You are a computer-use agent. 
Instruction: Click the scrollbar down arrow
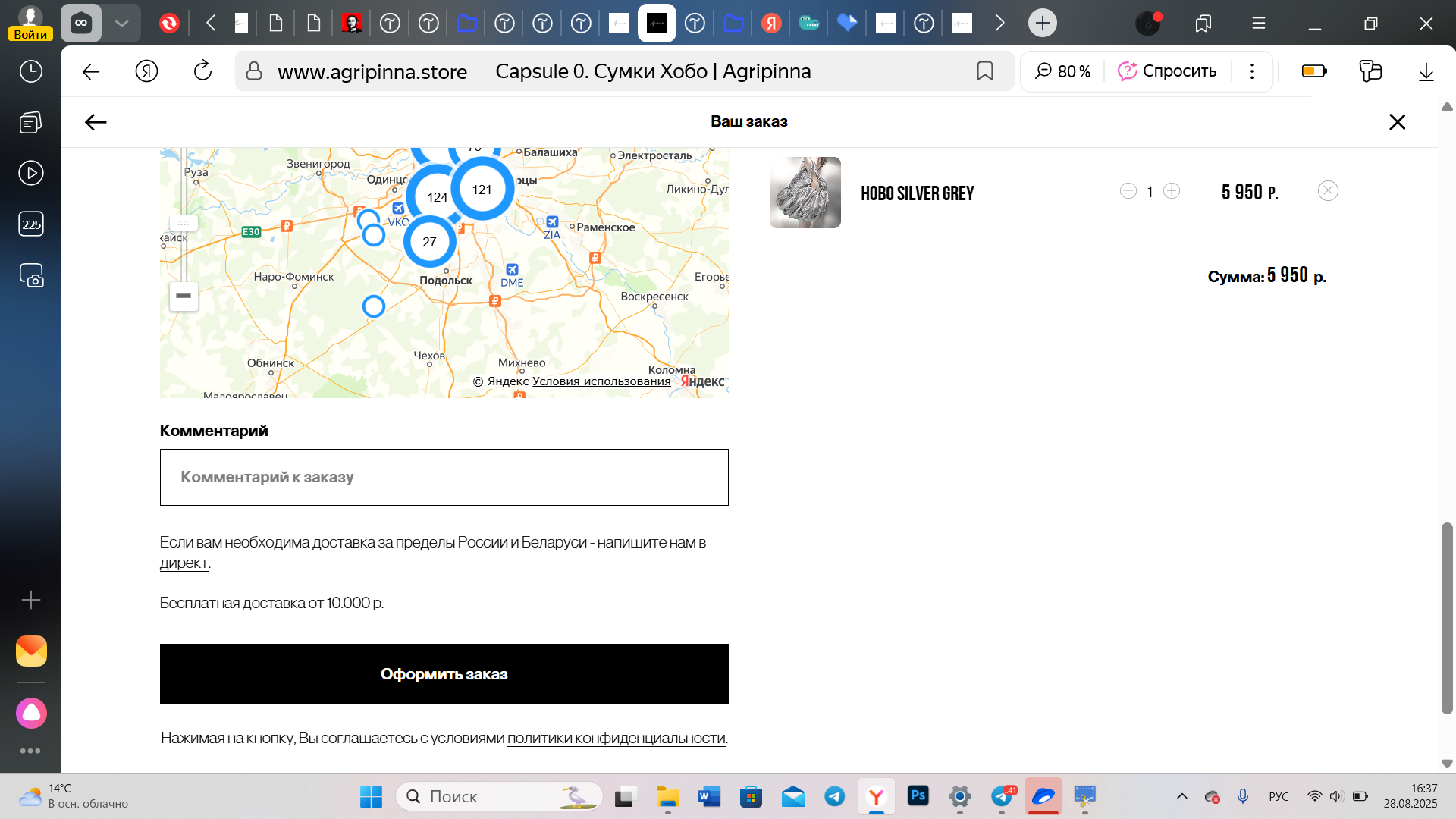tap(1447, 764)
